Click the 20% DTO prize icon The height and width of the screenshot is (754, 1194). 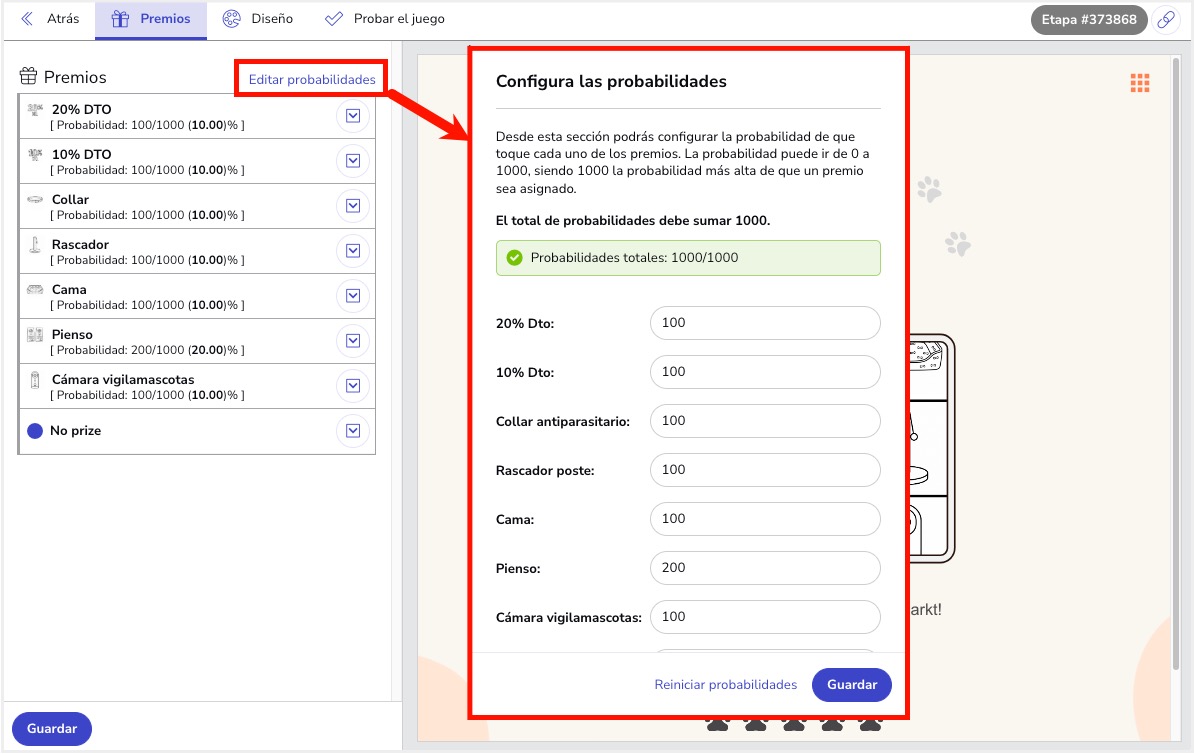tap(35, 110)
